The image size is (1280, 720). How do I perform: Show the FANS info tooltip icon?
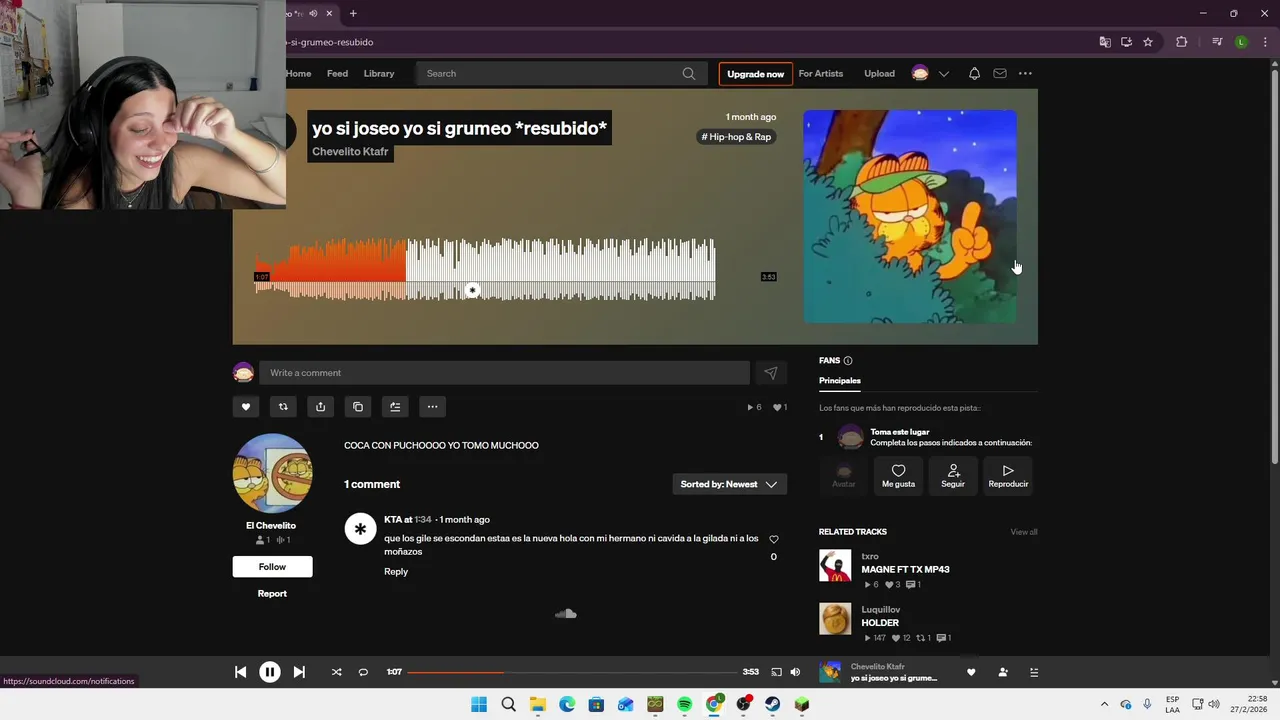pos(848,361)
